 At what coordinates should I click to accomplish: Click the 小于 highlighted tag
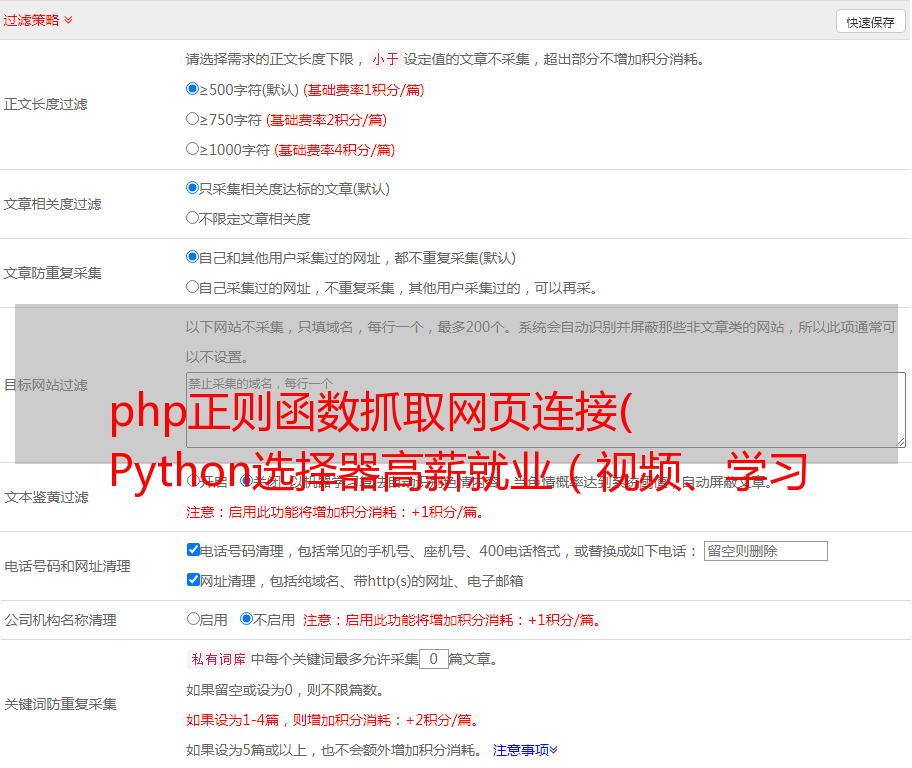pos(385,59)
